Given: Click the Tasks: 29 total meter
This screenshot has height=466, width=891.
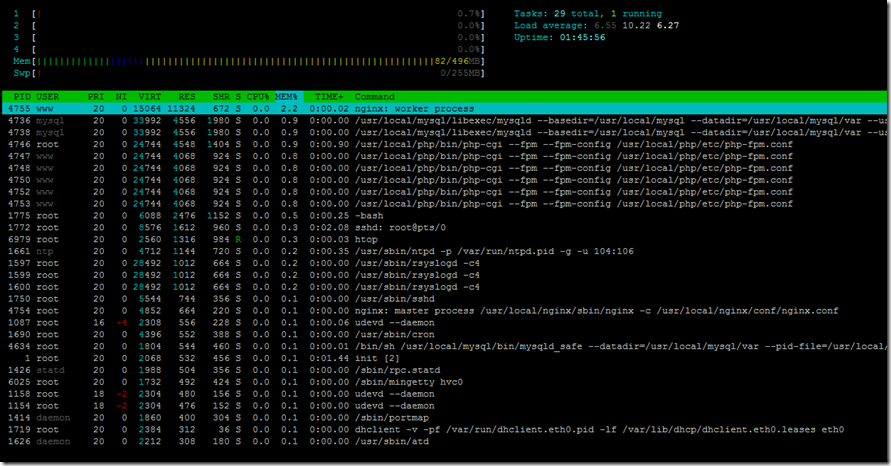Looking at the screenshot, I should click(x=588, y=14).
